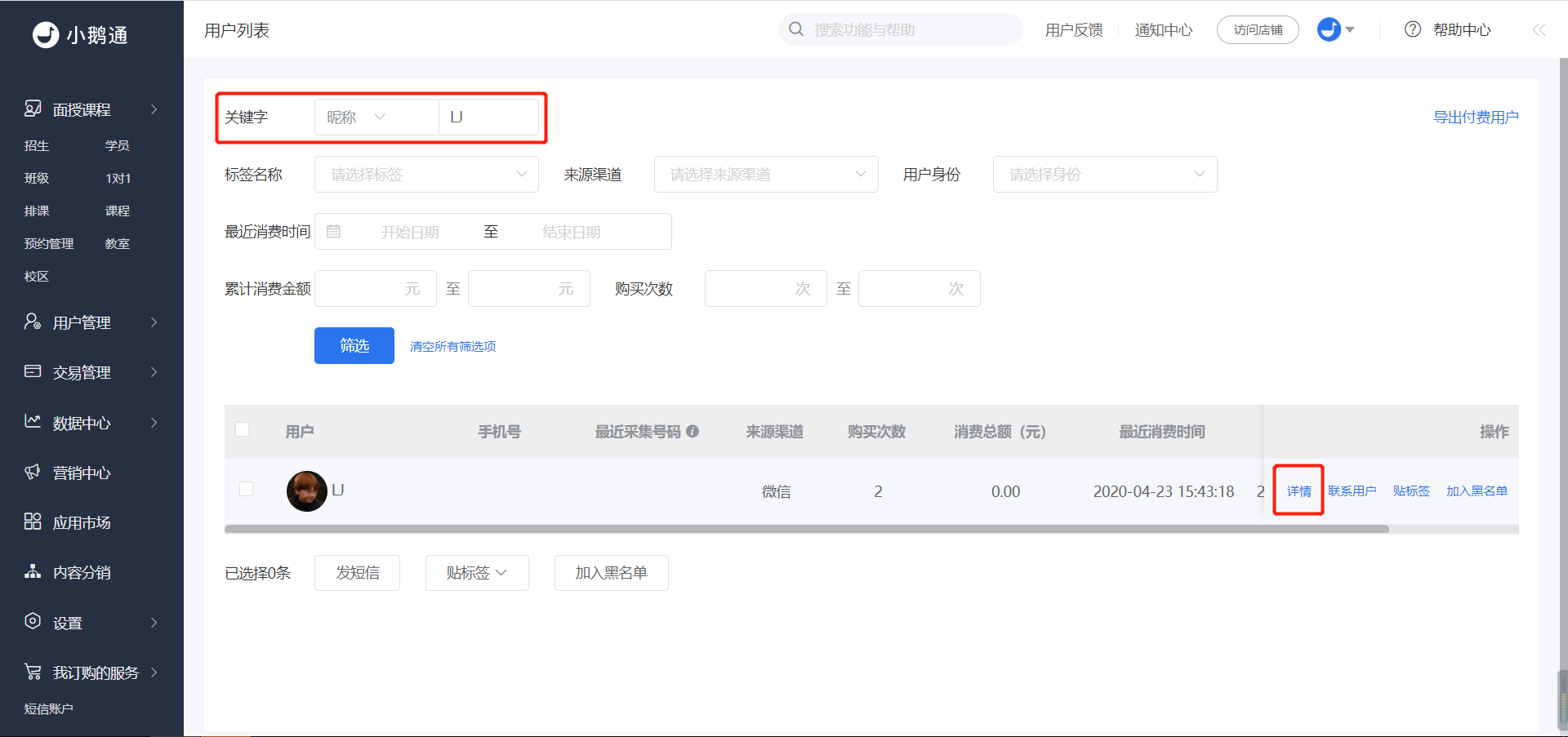The width and height of the screenshot is (1568, 737).
Task: Click the 应用市场 grid icon
Action: (x=33, y=522)
